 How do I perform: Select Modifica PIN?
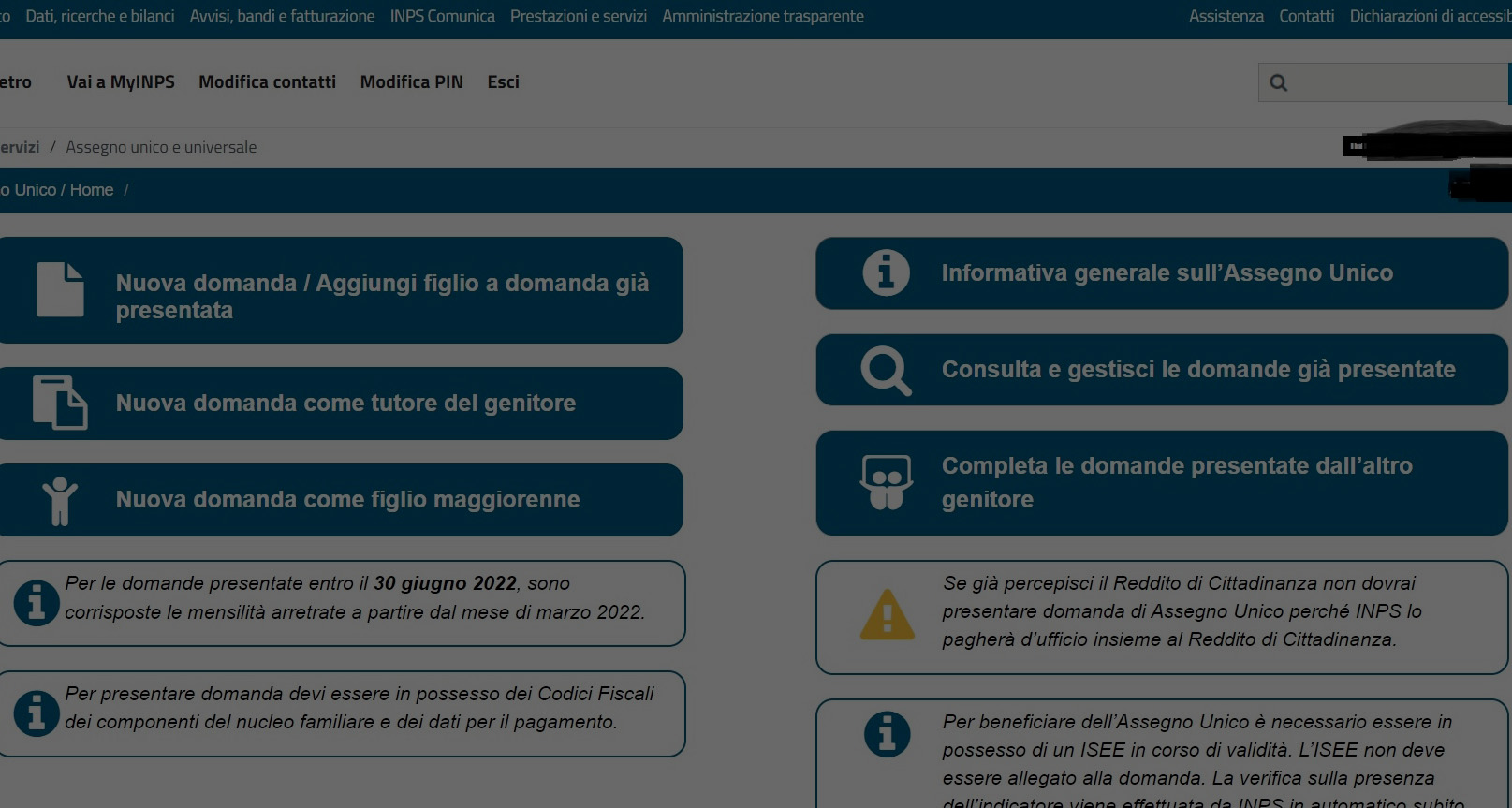point(411,81)
